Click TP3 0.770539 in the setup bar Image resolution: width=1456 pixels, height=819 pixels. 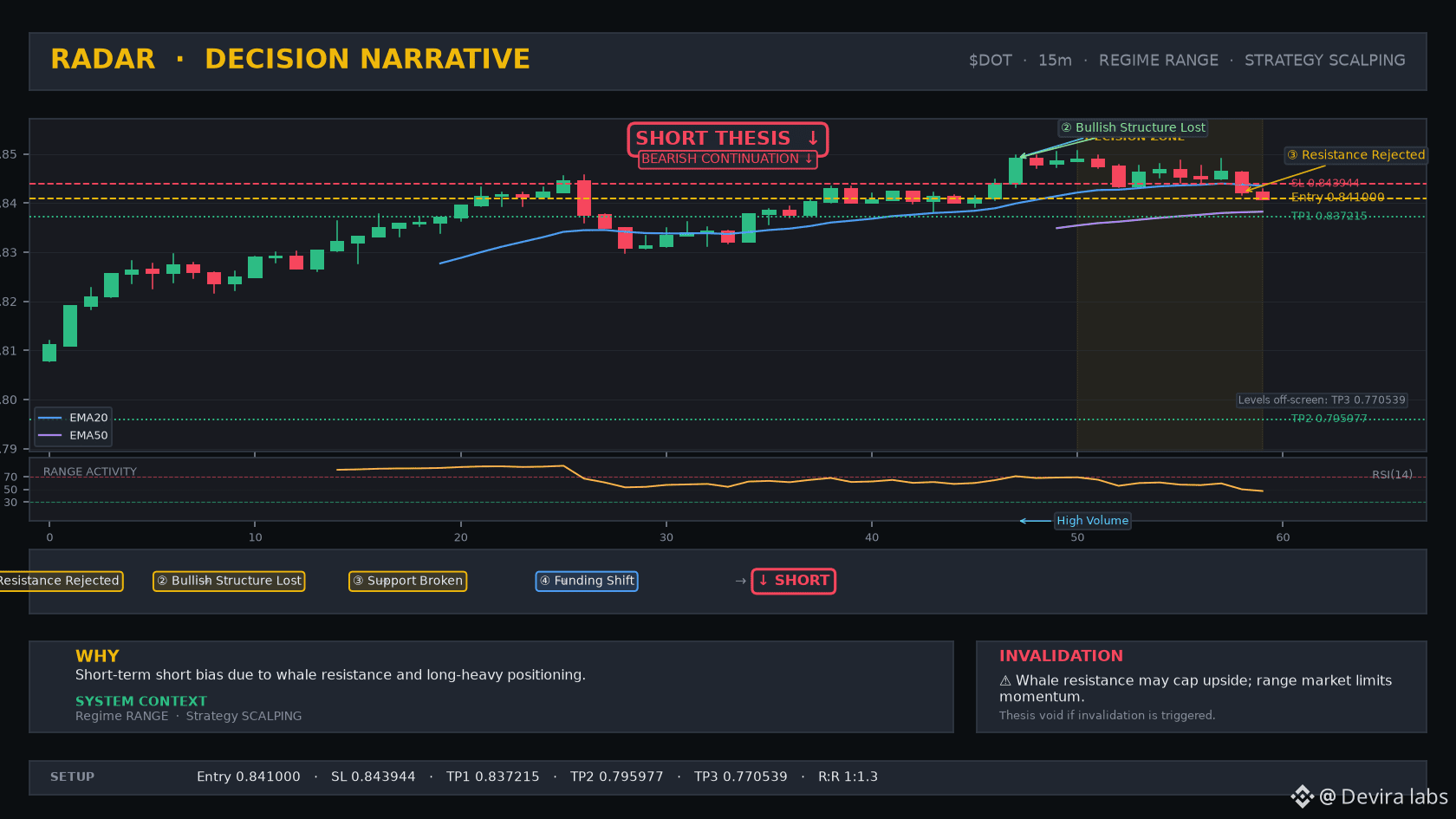tap(741, 777)
